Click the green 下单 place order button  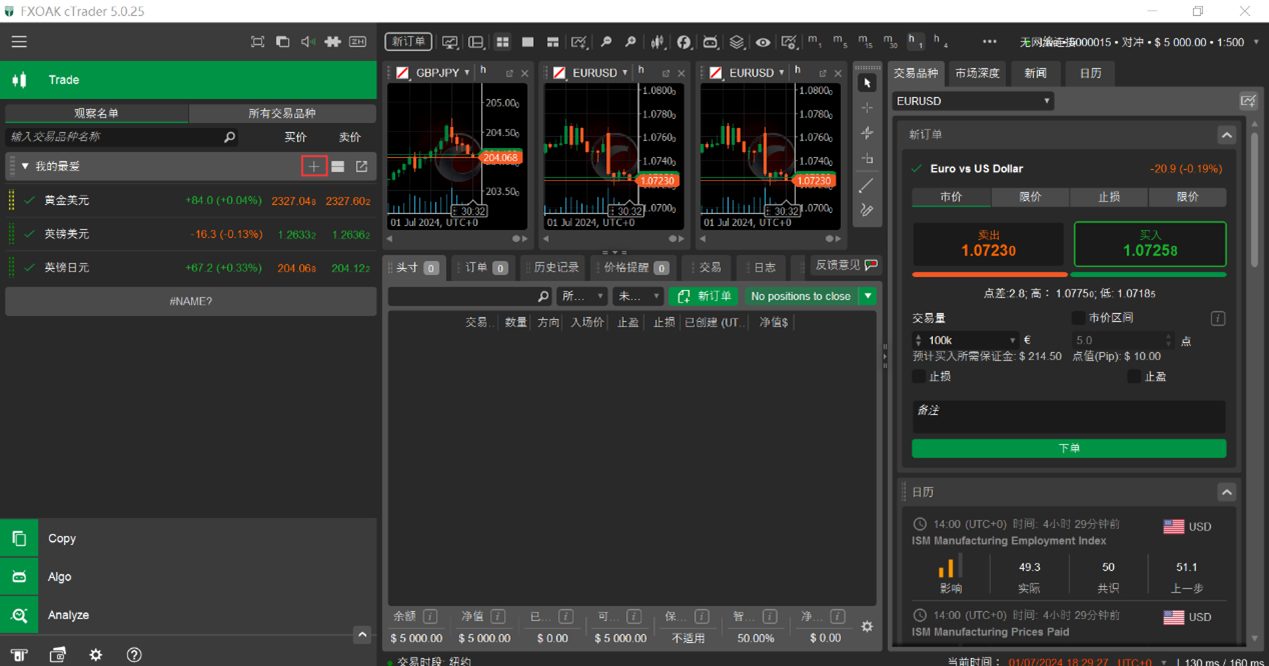click(x=1067, y=448)
